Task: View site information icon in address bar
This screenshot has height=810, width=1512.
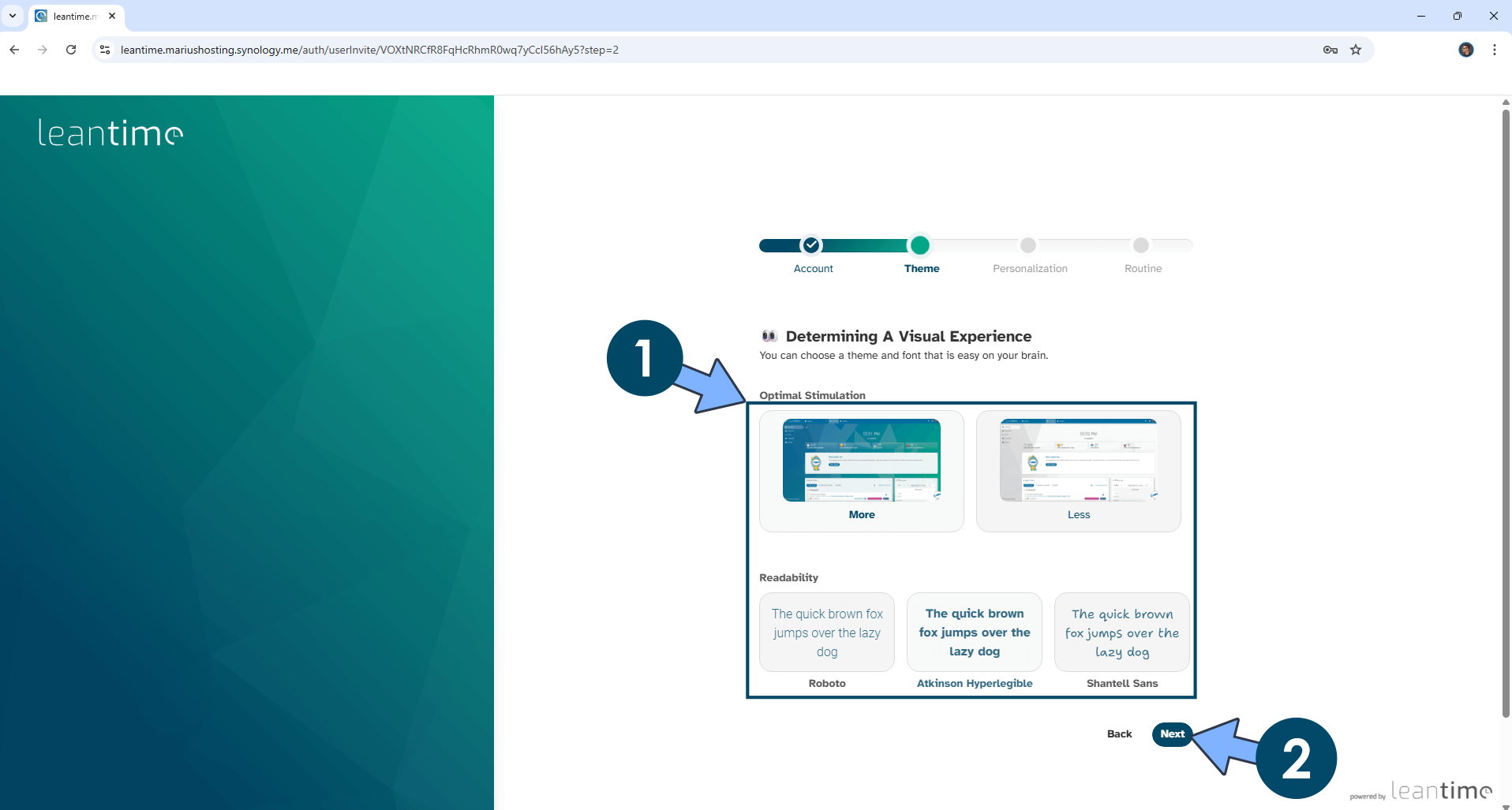Action: [105, 50]
